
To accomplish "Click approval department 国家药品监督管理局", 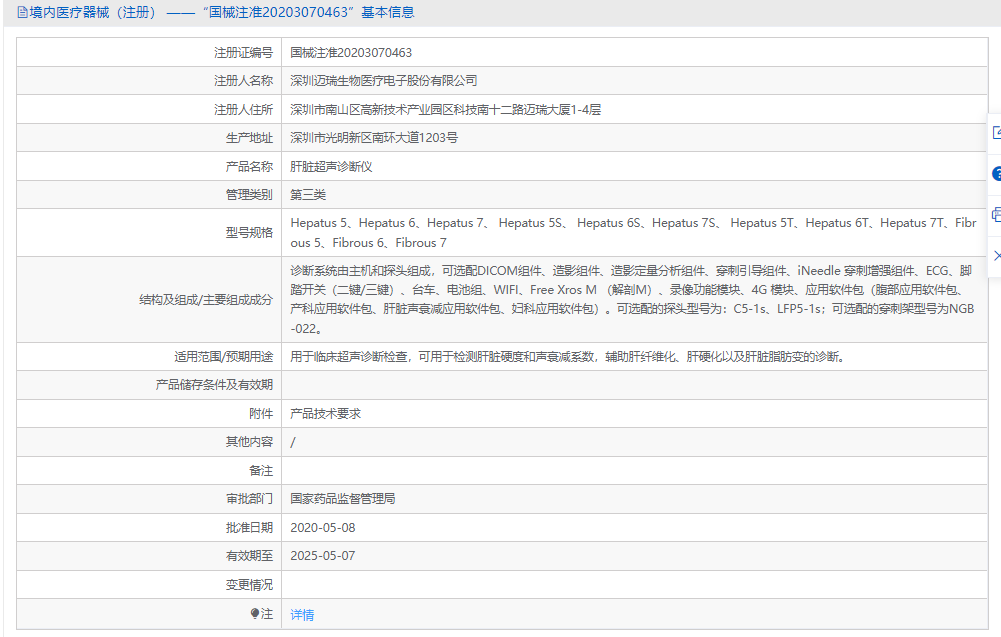I will tap(342, 498).
